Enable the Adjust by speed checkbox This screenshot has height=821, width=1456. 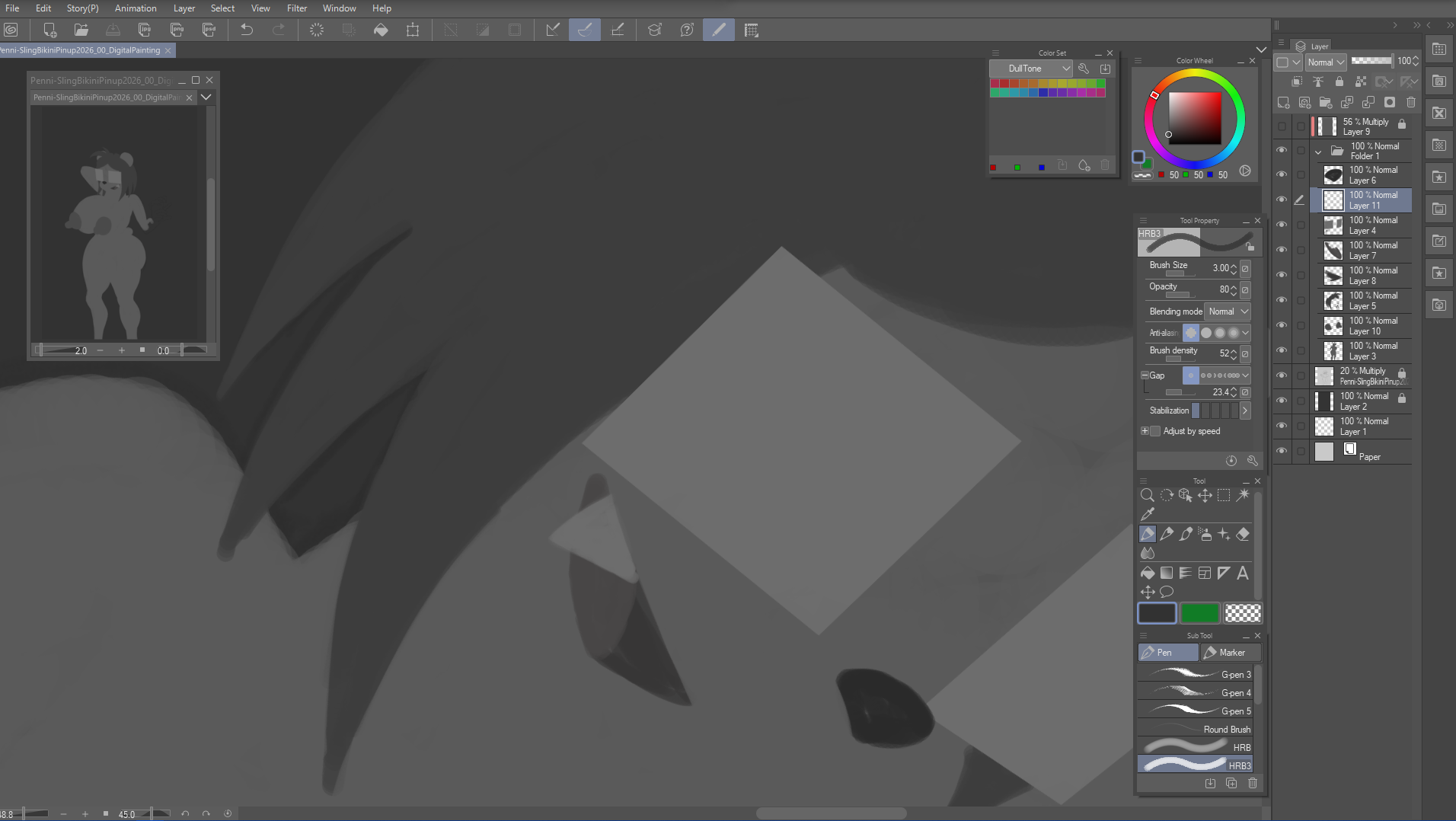tap(1155, 431)
